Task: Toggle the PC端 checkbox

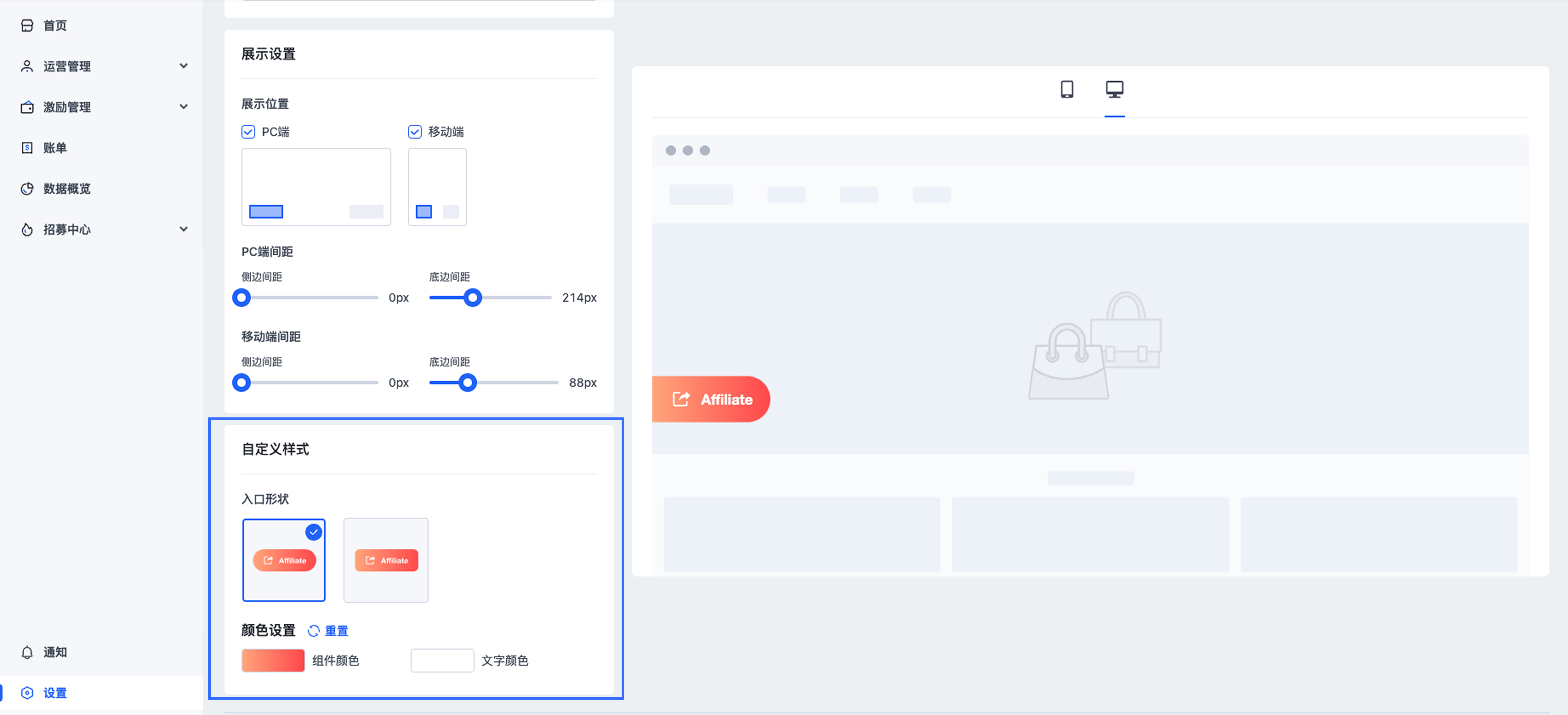Action: [x=248, y=132]
